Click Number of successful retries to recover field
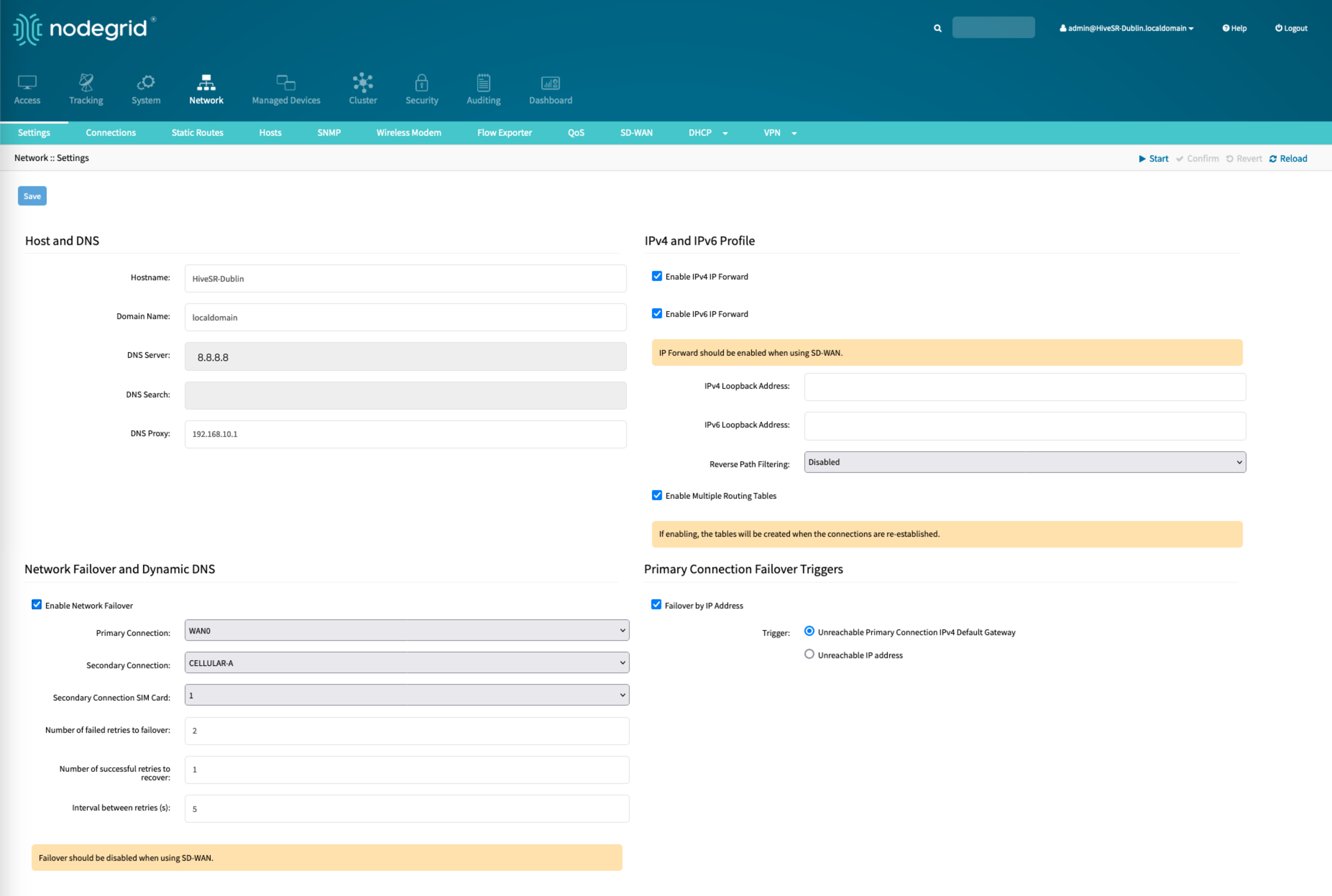1332x896 pixels. [x=407, y=770]
